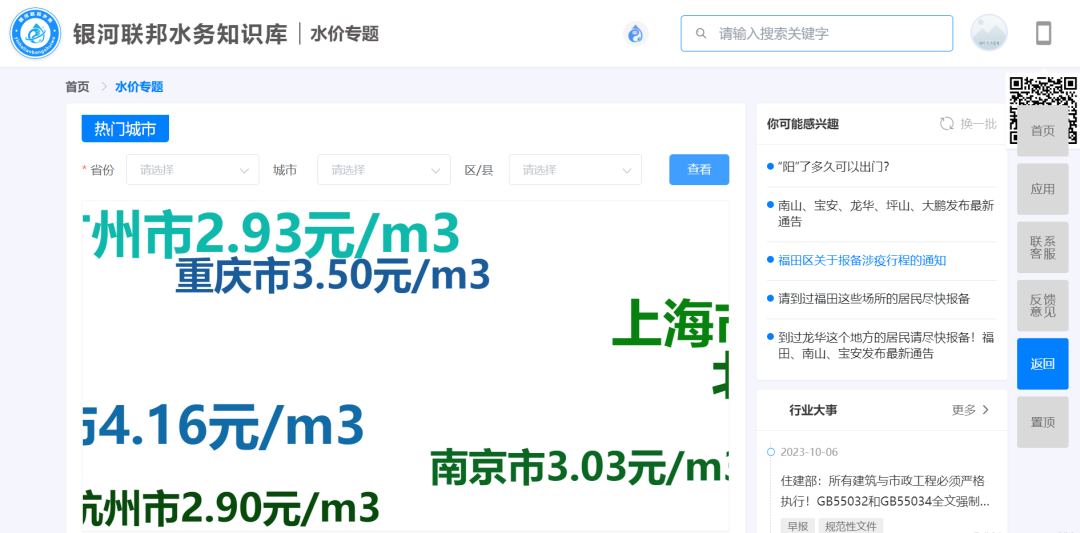Click 换一批 to refresh suggestions

(x=979, y=124)
